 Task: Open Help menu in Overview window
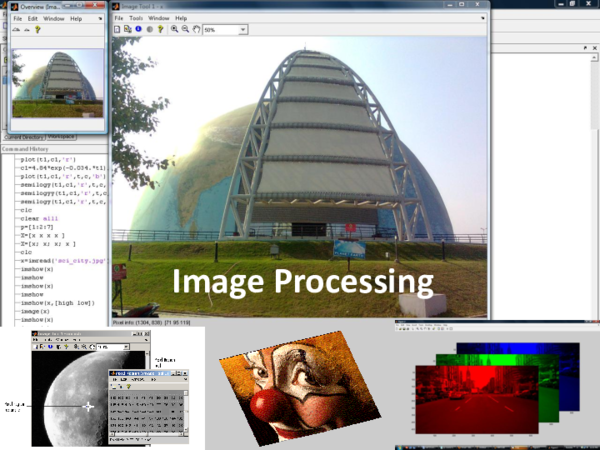pos(76,18)
